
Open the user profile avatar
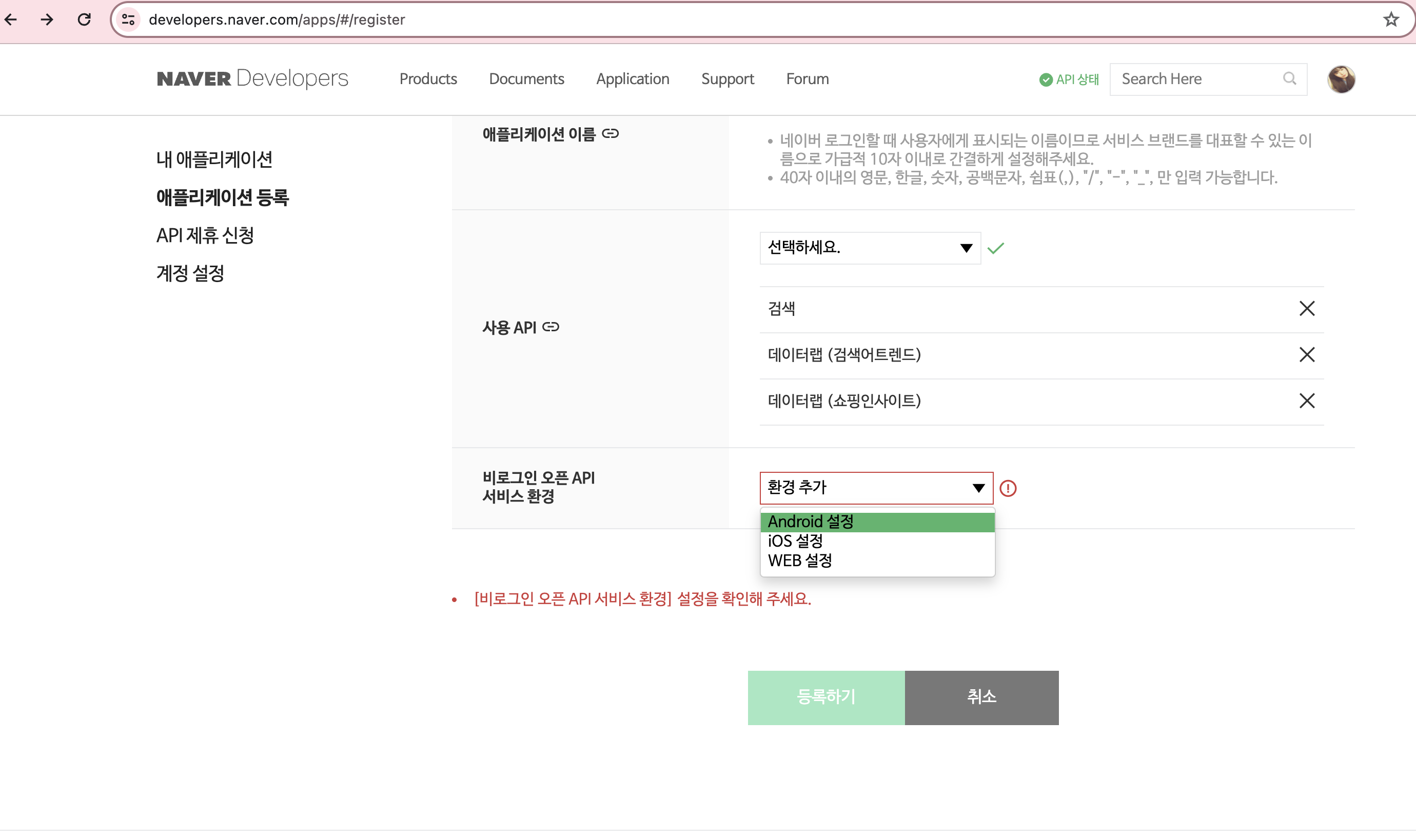point(1341,79)
